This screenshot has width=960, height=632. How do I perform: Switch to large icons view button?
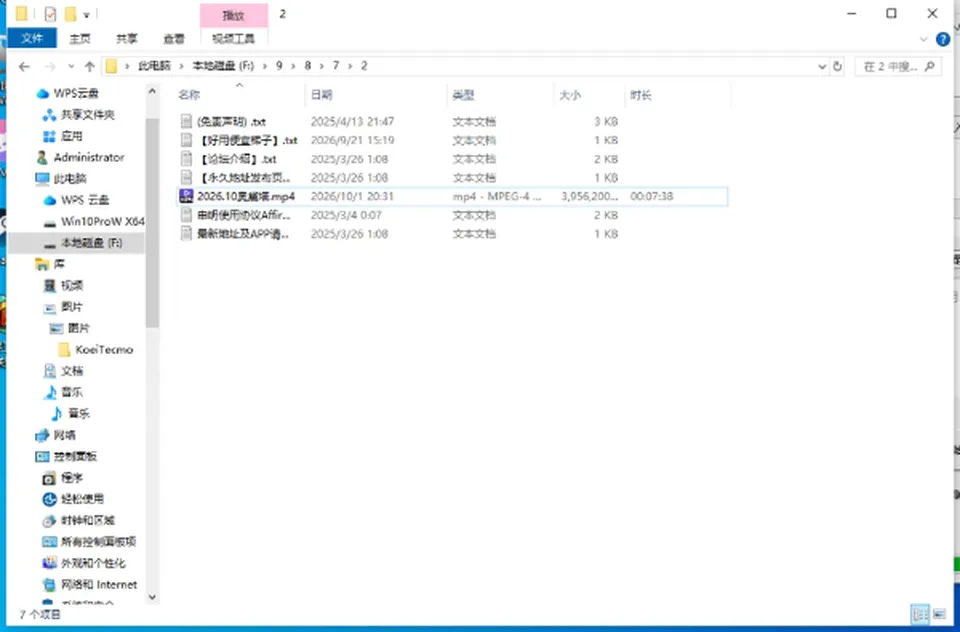pos(940,614)
